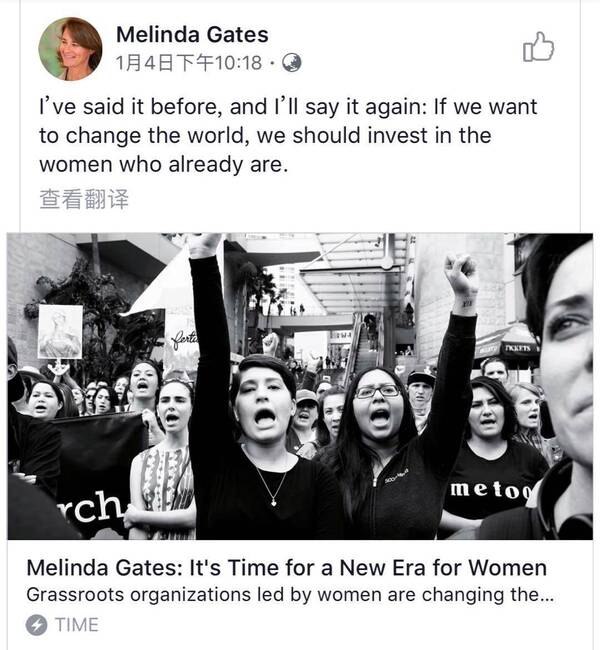This screenshot has width=600, height=650.
Task: Click the globe public audience icon
Action: pyautogui.click(x=292, y=63)
